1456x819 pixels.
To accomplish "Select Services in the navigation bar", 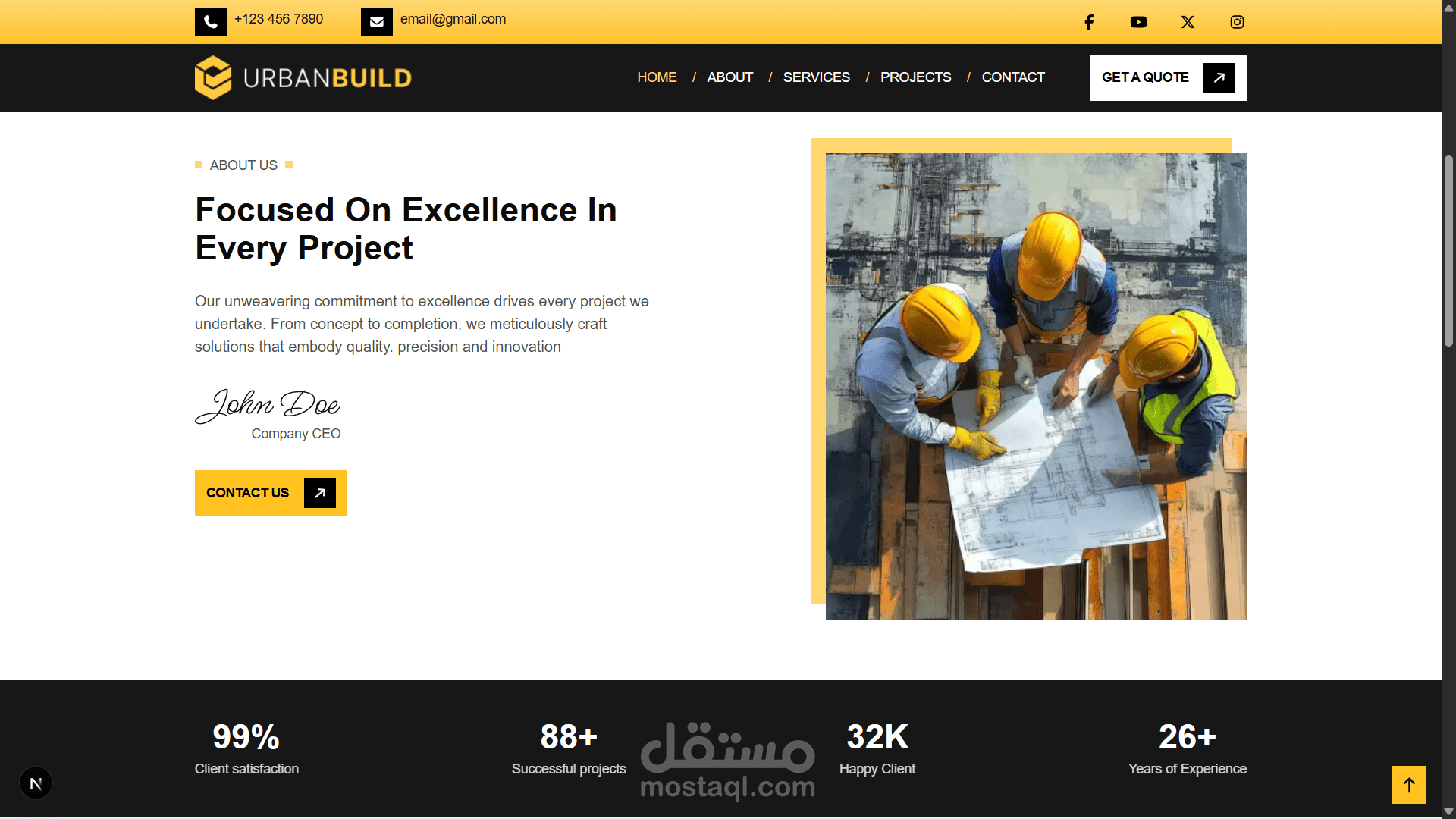I will click(816, 77).
